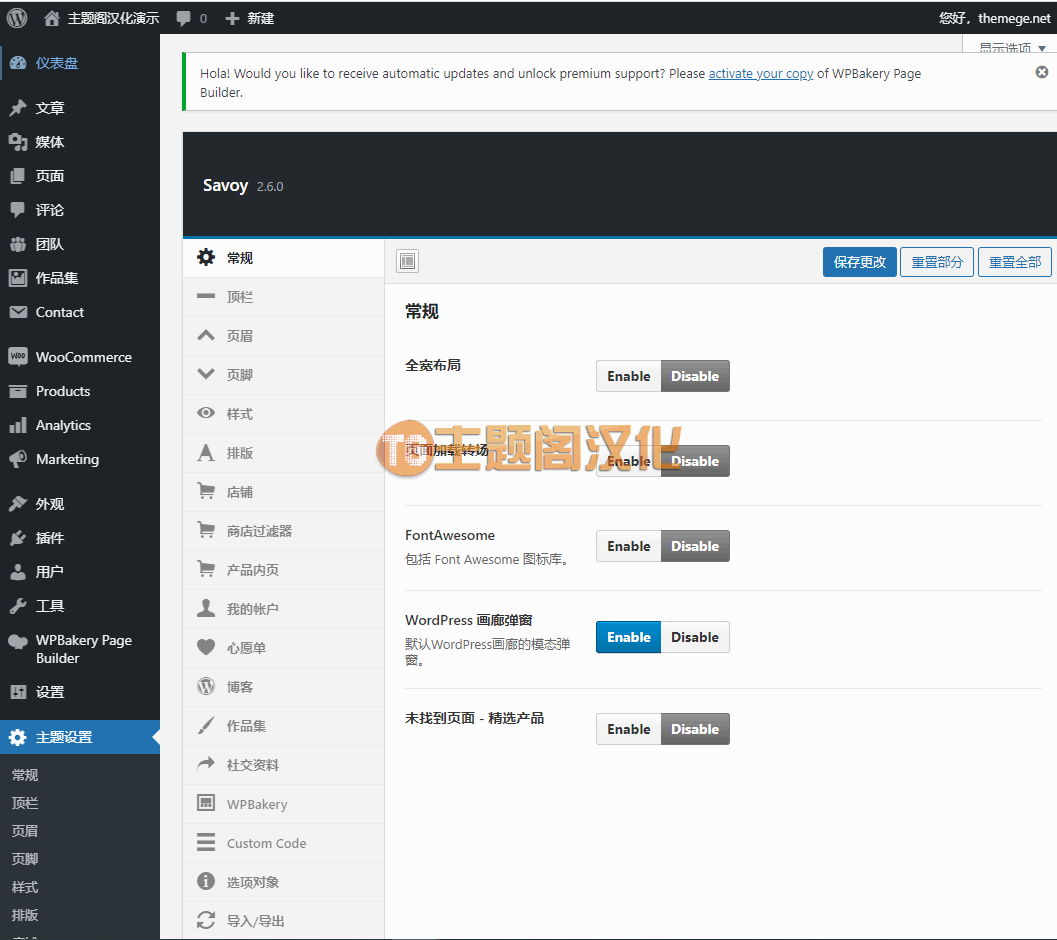Click the home icon in admin bar
Screen dimensions: 1057x940
point(52,18)
